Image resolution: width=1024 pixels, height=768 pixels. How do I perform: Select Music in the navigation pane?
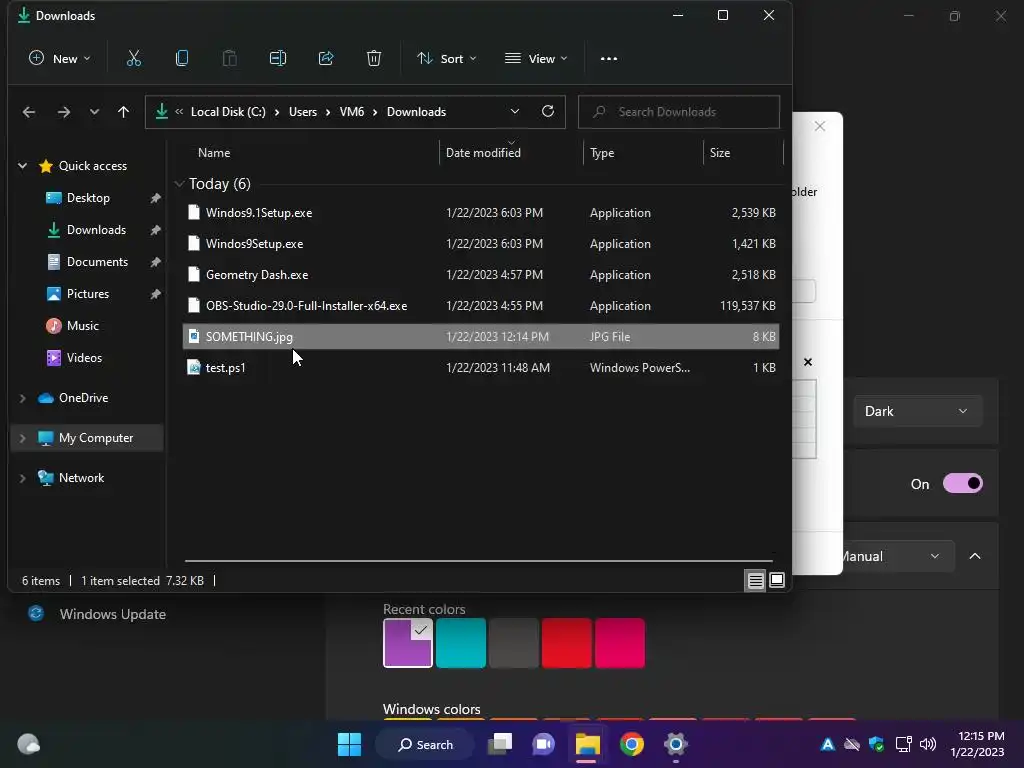pos(82,326)
